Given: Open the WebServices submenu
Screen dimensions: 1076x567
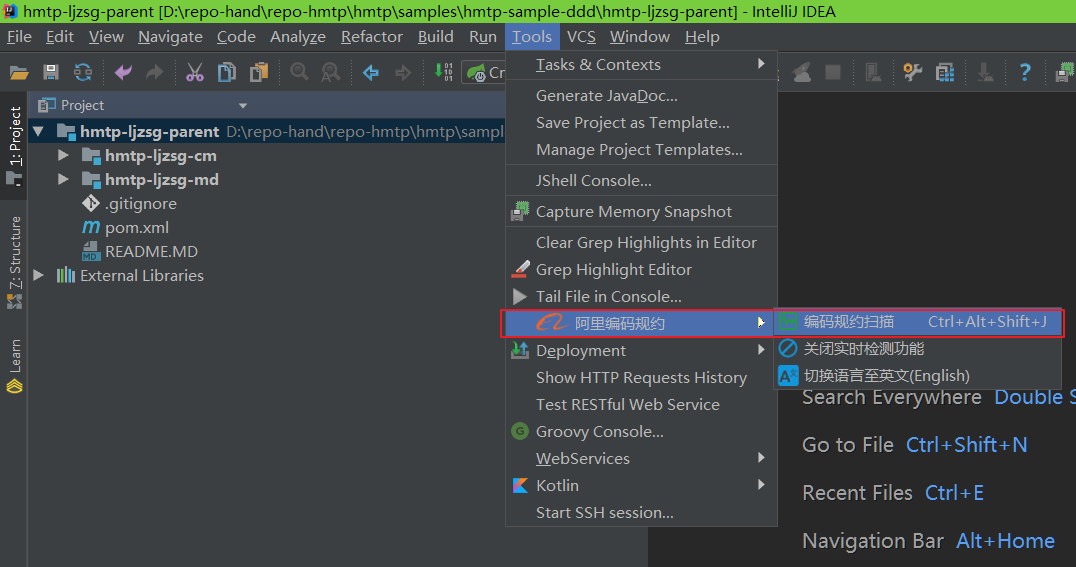Looking at the screenshot, I should [x=641, y=459].
